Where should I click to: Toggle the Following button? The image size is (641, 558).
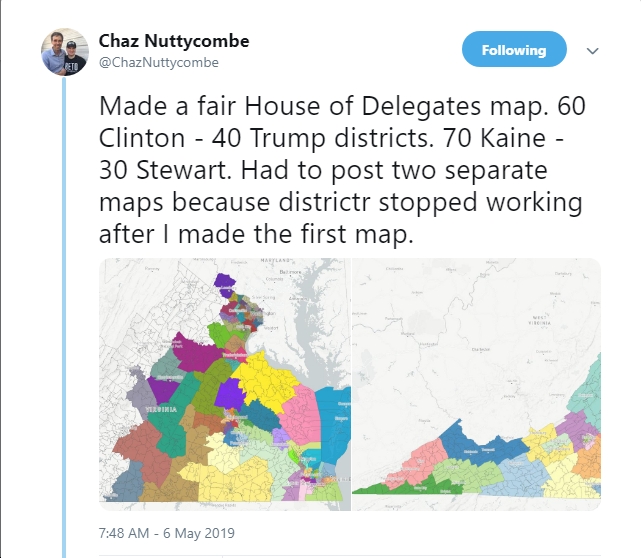514,49
